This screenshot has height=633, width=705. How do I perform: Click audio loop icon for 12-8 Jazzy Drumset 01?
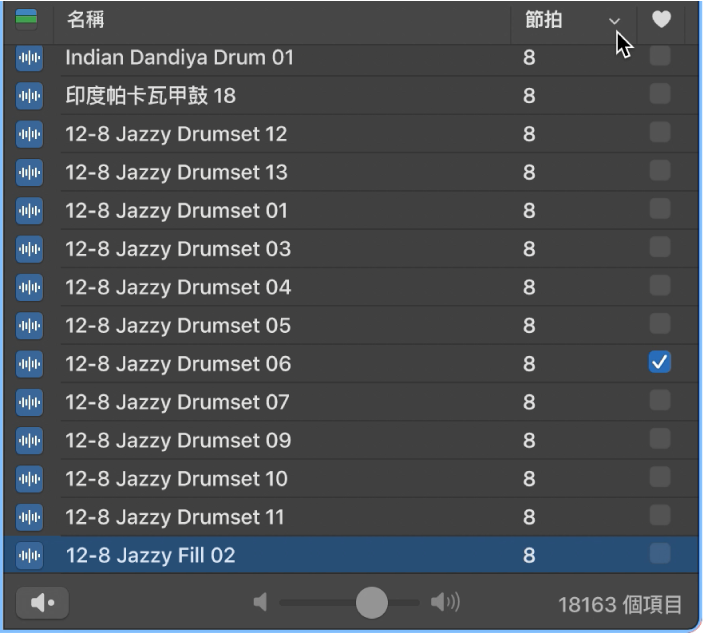29,210
